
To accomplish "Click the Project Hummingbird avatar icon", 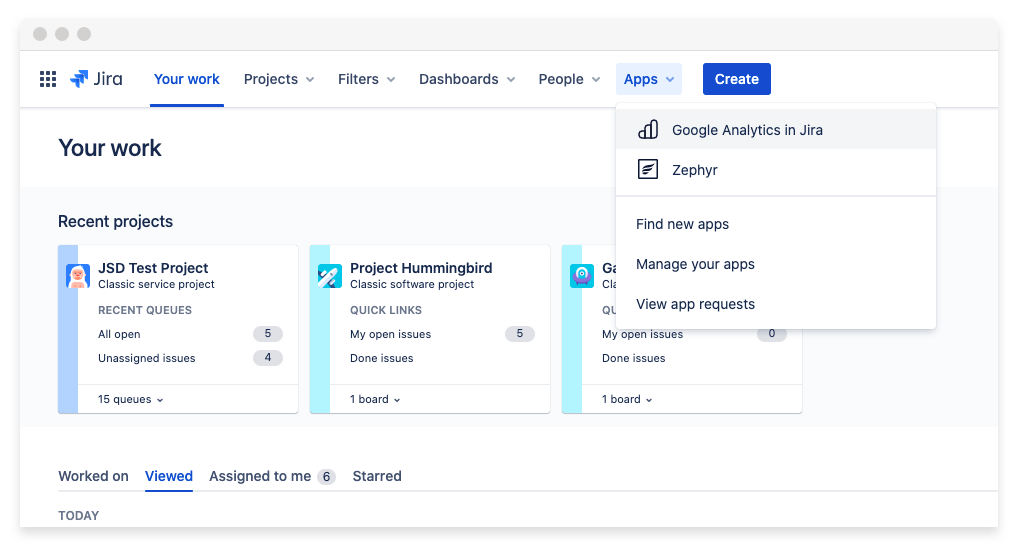I will point(330,276).
